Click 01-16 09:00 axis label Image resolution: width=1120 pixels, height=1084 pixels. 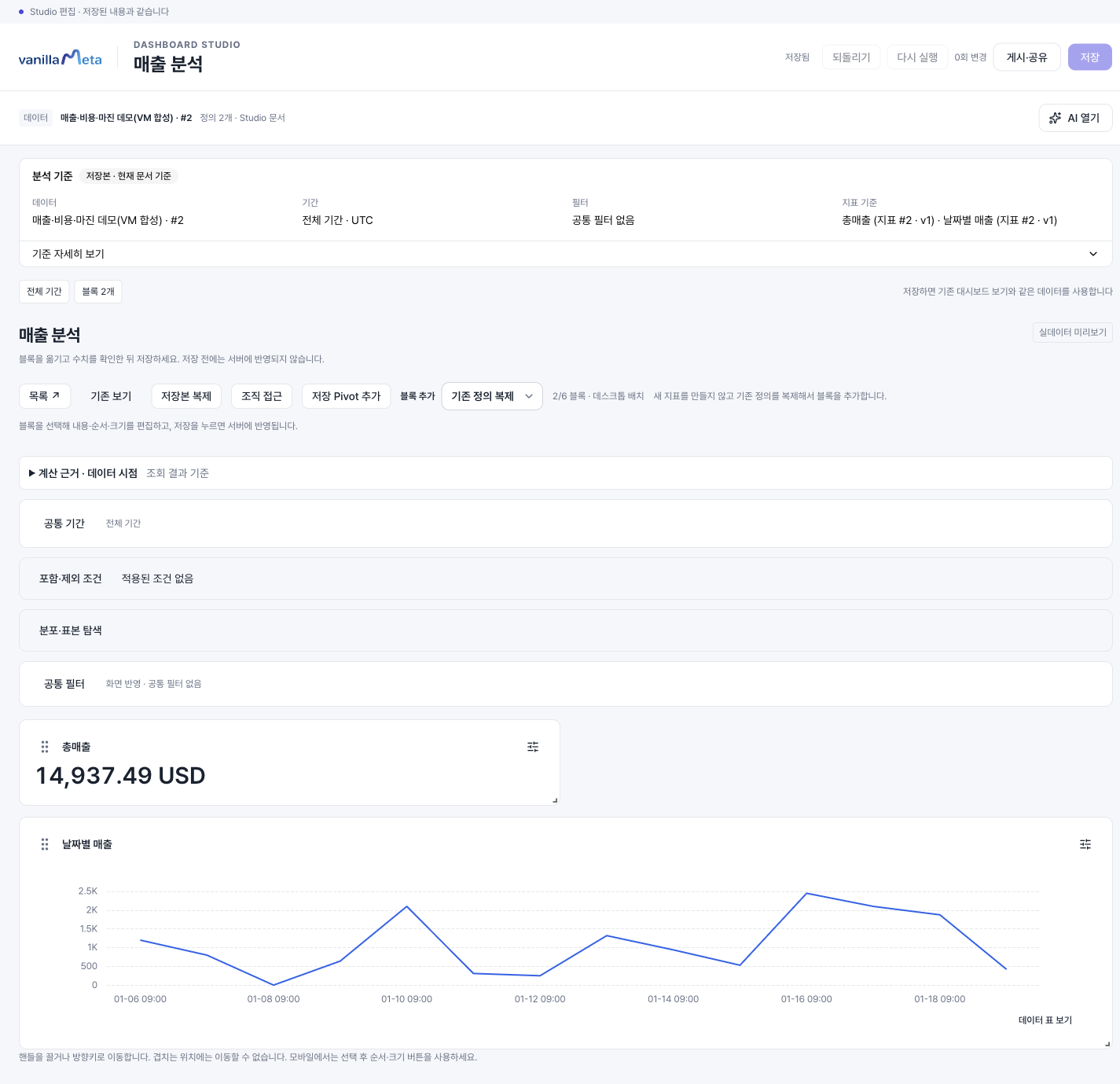[806, 999]
